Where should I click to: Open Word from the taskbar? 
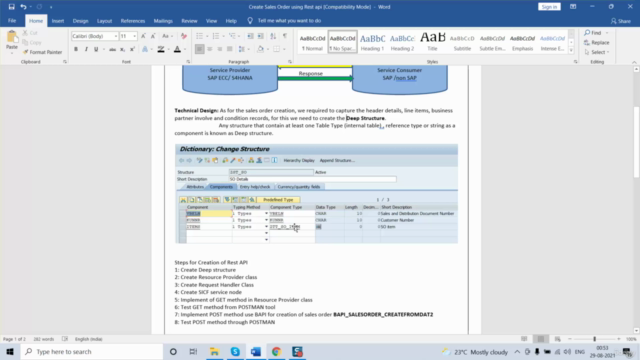pos(256,351)
